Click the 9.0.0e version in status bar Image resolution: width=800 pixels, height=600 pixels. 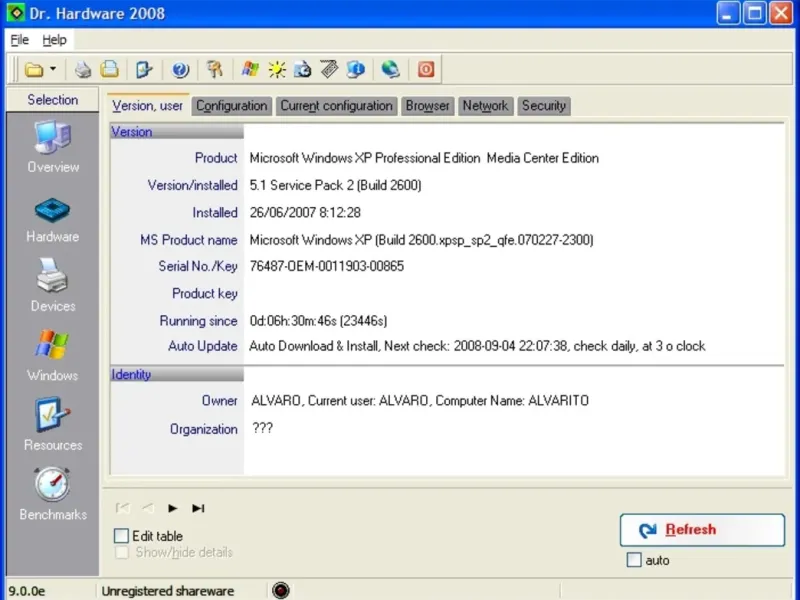[x=27, y=591]
